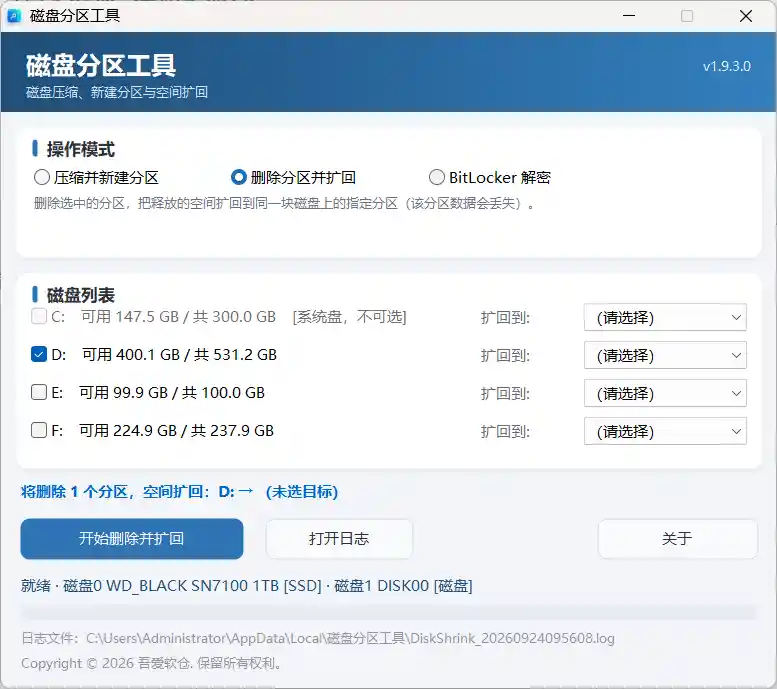Viewport: 777px width, 689px height.
Task: Select 压缩并新建分区 mode
Action: click(97, 177)
